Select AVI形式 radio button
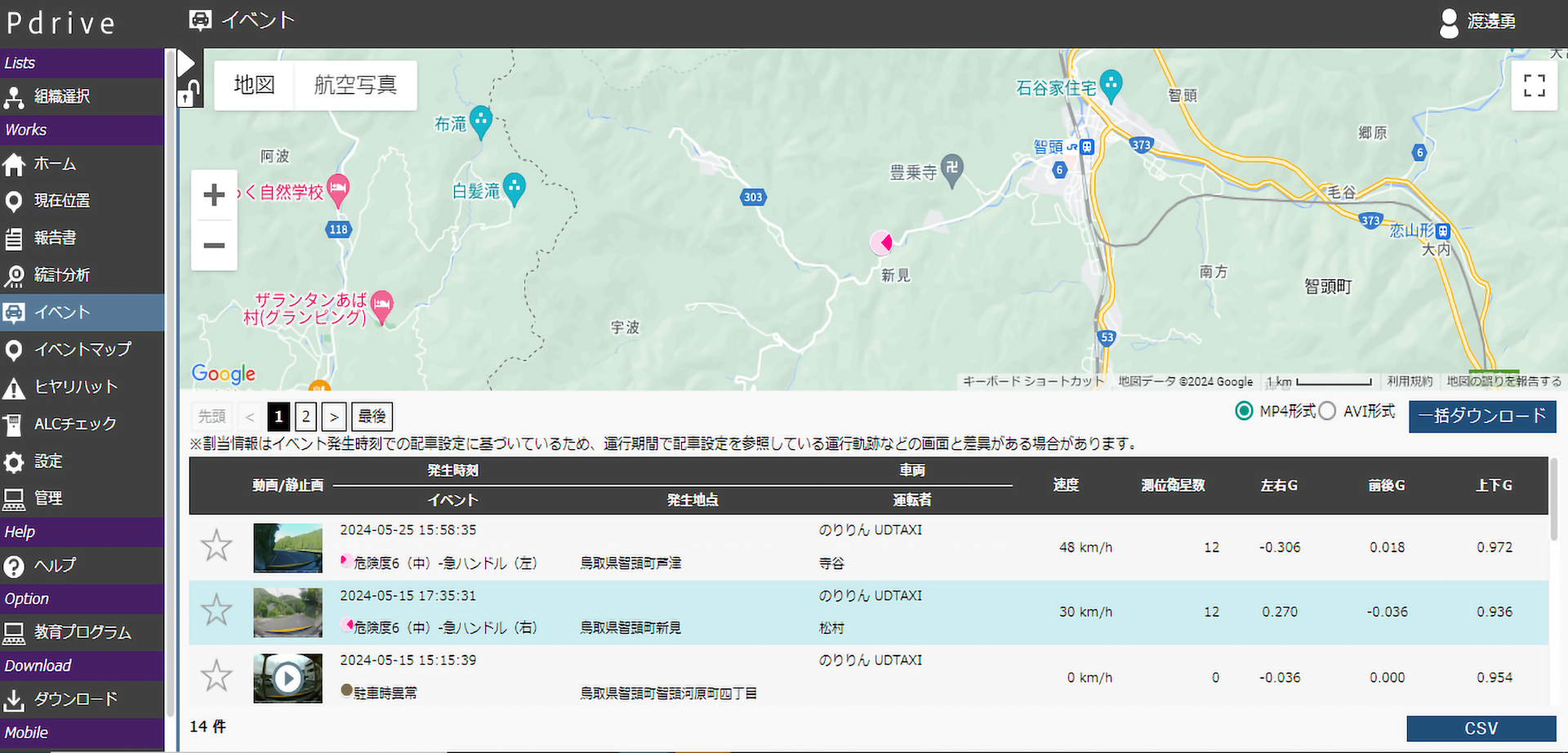This screenshot has width=1568, height=753. click(1328, 412)
